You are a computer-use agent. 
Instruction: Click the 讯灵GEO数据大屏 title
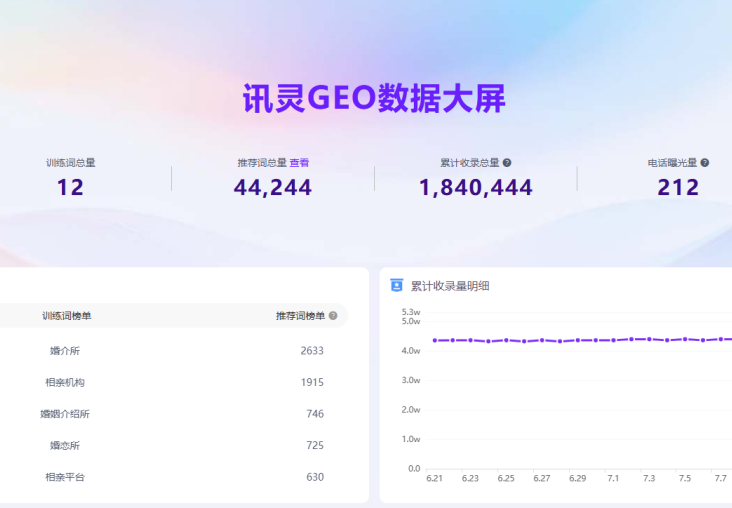[374, 99]
